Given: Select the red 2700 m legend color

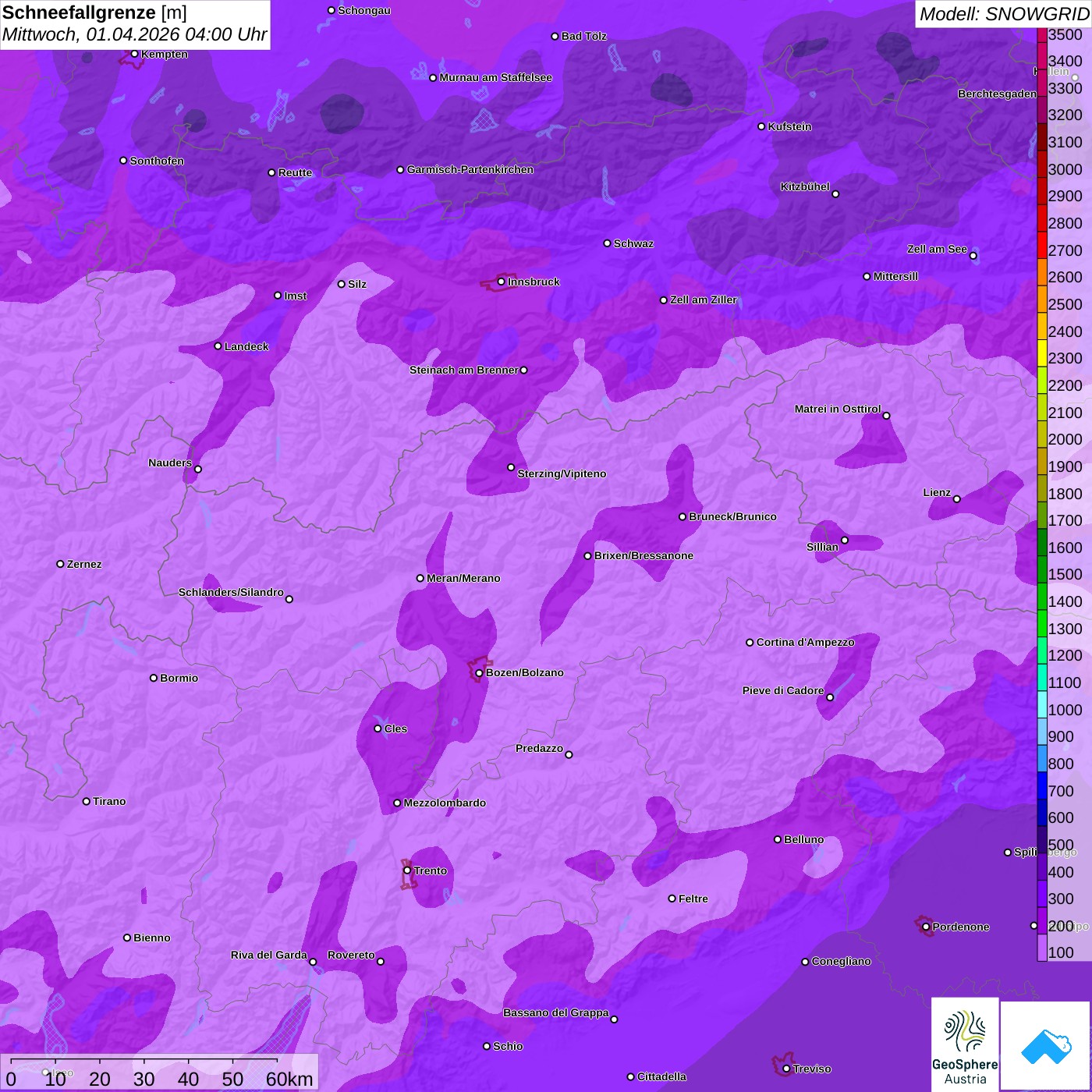Looking at the screenshot, I should coord(1042,245).
